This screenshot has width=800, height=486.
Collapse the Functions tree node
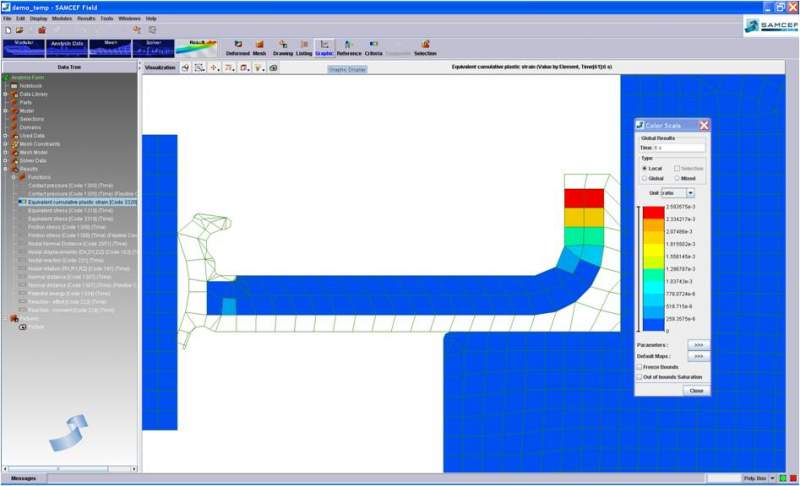pyautogui.click(x=14, y=177)
